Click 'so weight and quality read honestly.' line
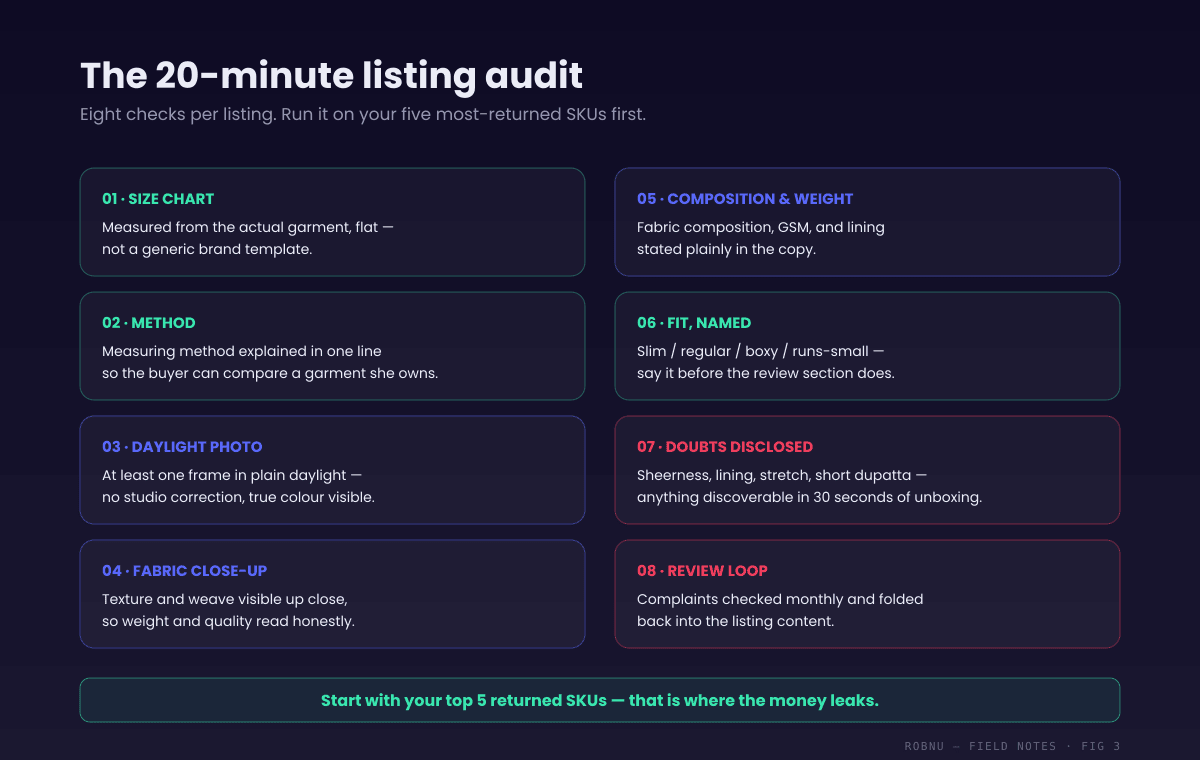The width and height of the screenshot is (1200, 760). pyautogui.click(x=228, y=621)
